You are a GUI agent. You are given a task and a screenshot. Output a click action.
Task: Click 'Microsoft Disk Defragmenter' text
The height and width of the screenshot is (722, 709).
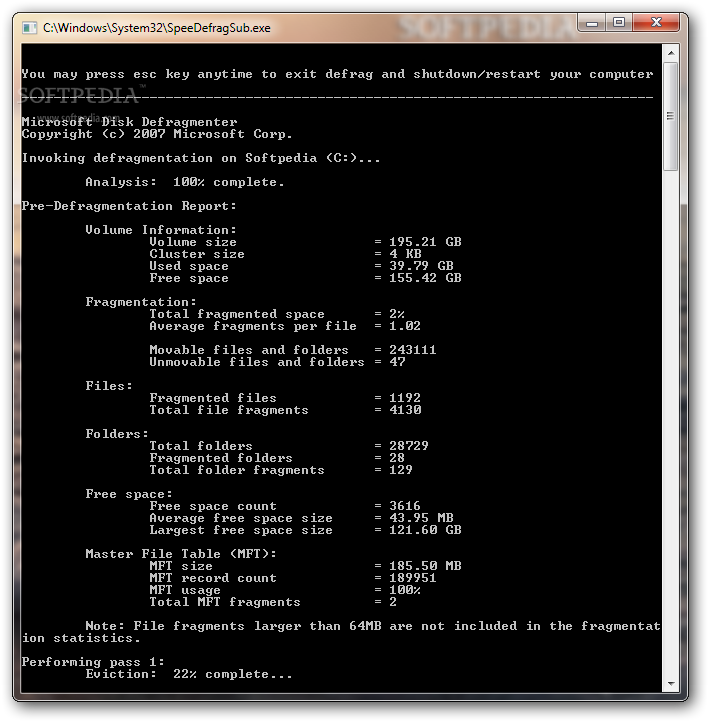(129, 122)
